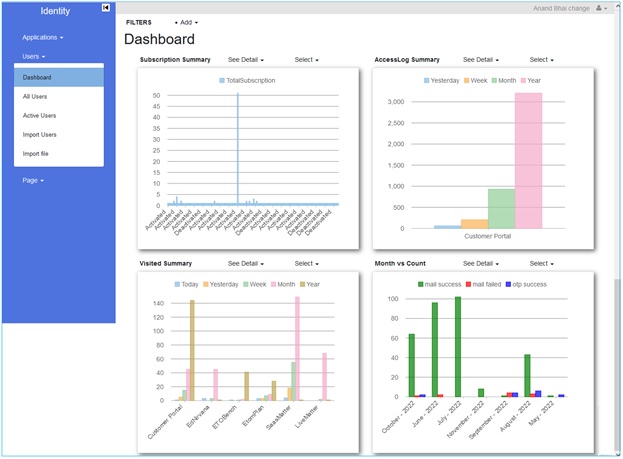Open See Detail for Subscription Summary
The height and width of the screenshot is (459, 623).
(x=246, y=60)
